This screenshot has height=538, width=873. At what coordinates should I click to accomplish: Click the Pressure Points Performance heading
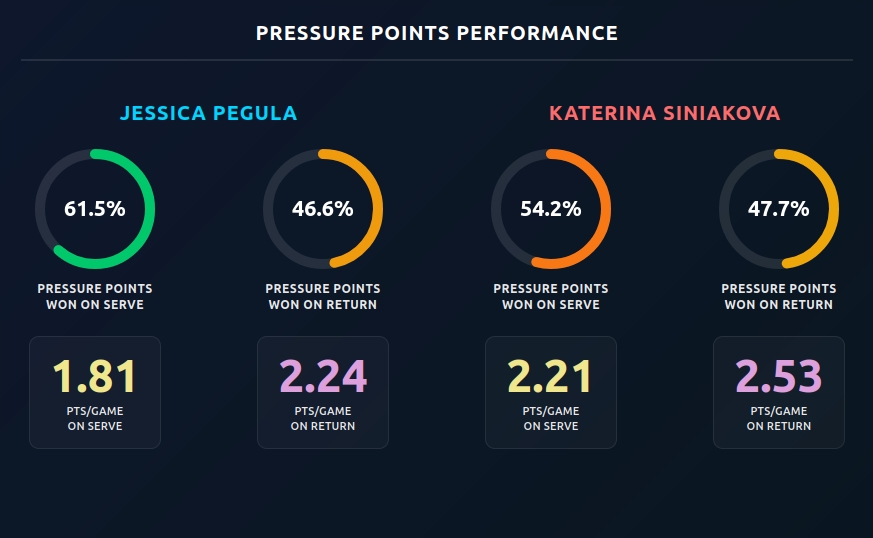[436, 33]
